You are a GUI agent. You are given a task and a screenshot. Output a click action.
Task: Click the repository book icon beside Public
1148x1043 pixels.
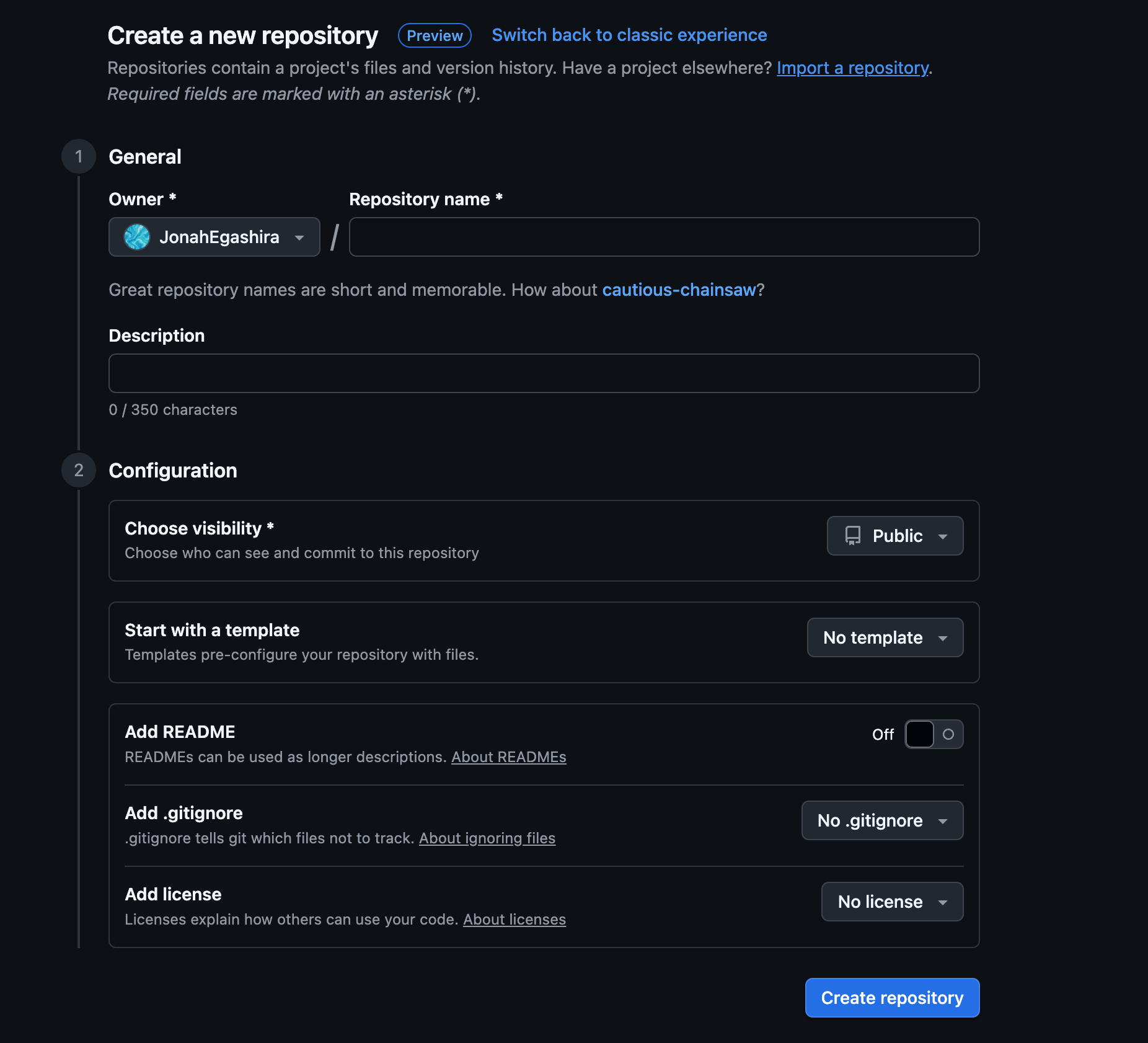[854, 536]
